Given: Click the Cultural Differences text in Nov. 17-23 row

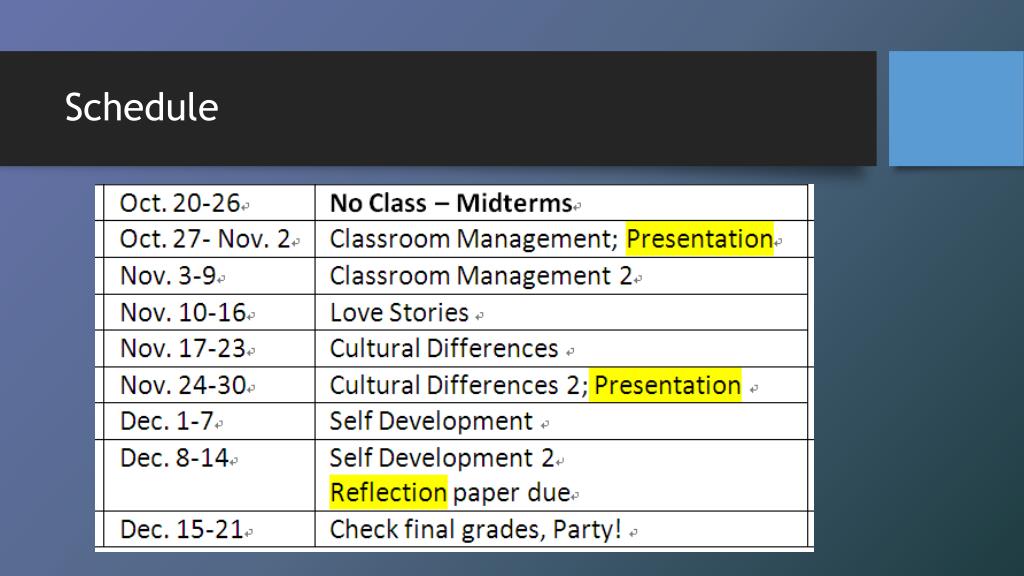Looking at the screenshot, I should pyautogui.click(x=444, y=349).
